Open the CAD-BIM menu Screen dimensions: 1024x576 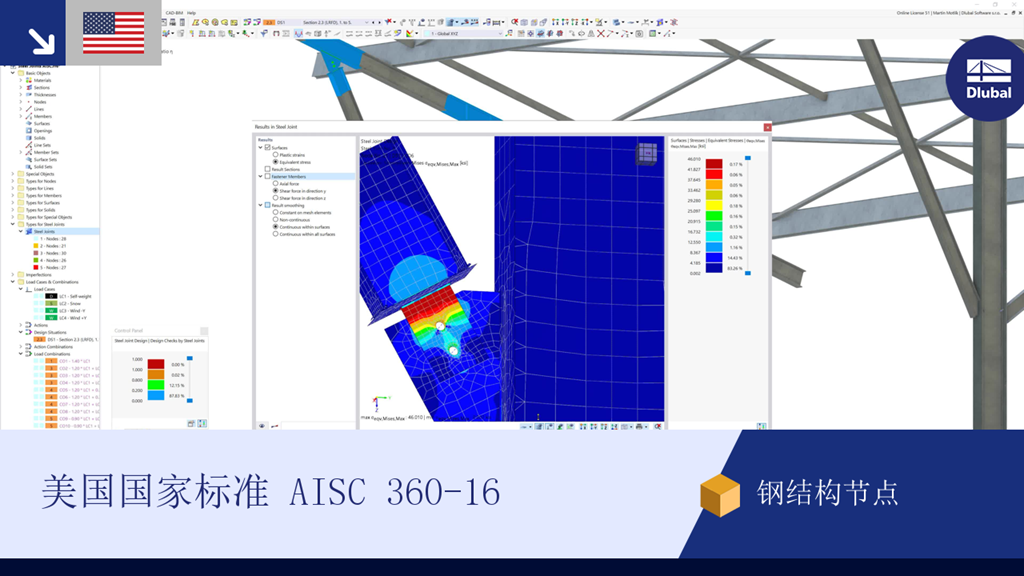pyautogui.click(x=174, y=13)
